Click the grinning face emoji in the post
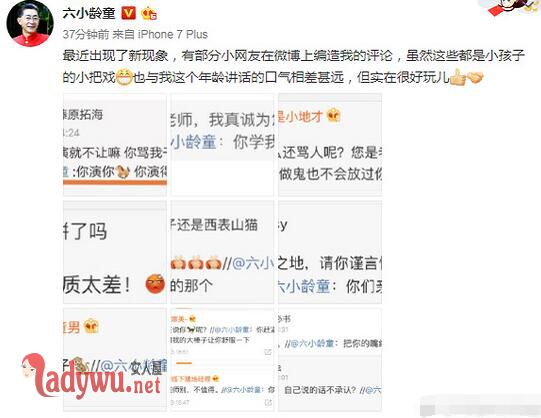 [124, 77]
